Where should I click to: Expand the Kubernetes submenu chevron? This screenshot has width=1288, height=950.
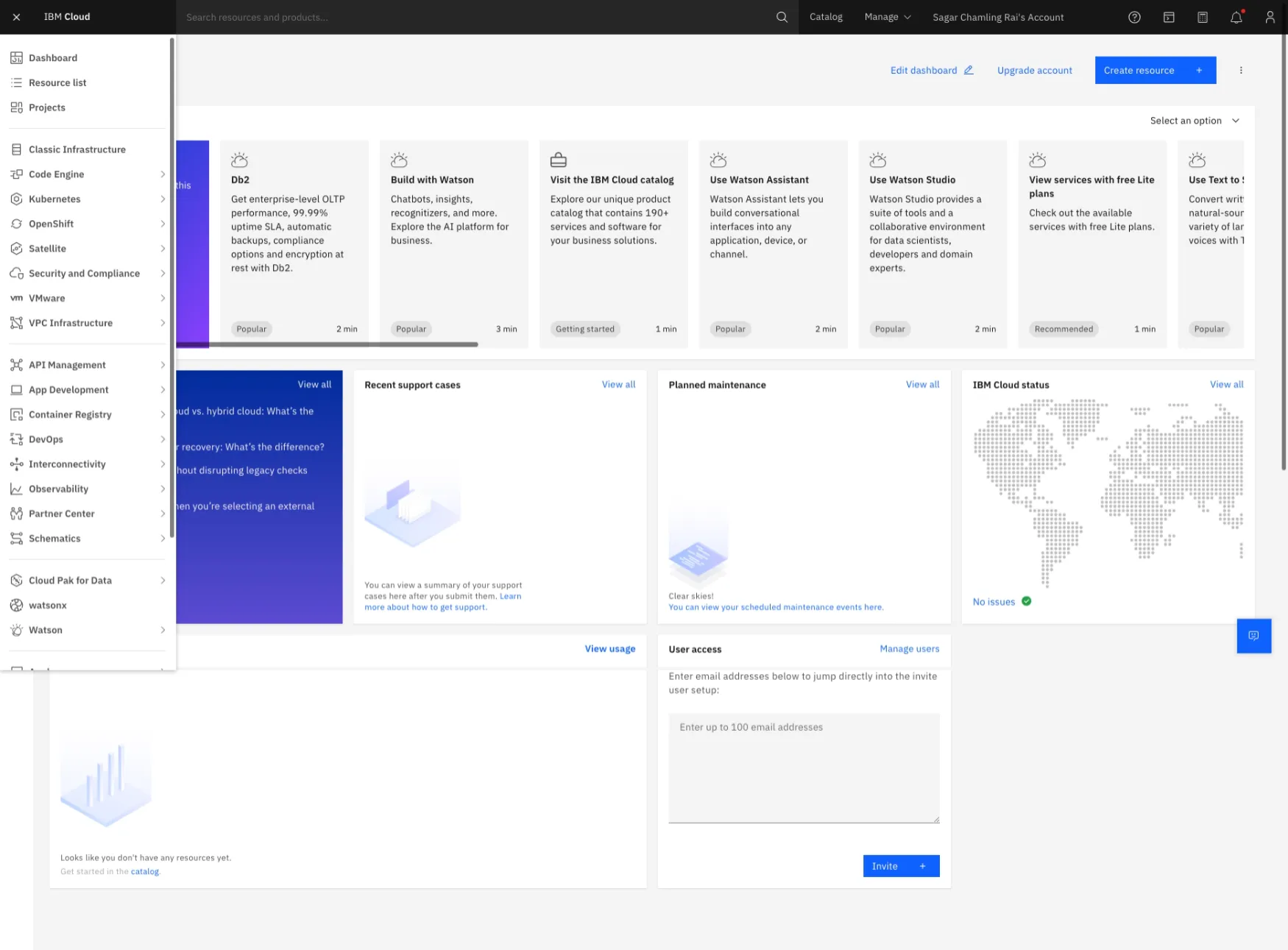pos(163,199)
